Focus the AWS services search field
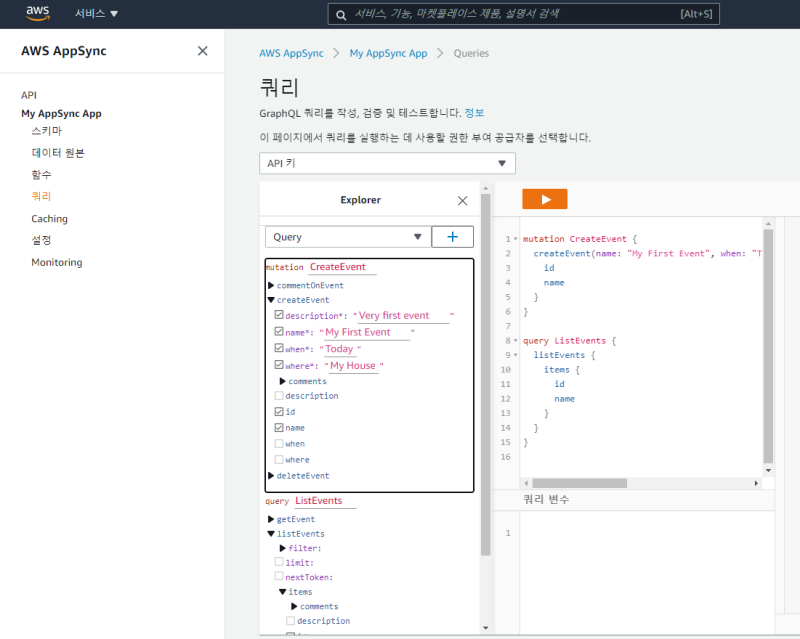 click(x=523, y=14)
